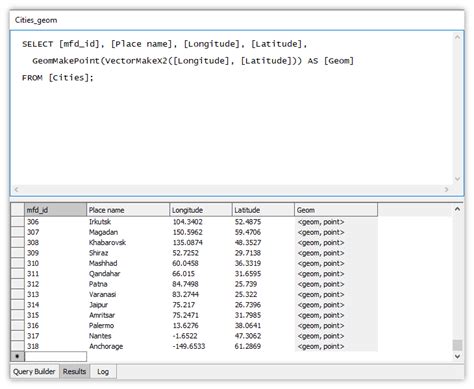Click the new record asterisk row handle
Viewport: 474px width, 389px height.
point(17,356)
